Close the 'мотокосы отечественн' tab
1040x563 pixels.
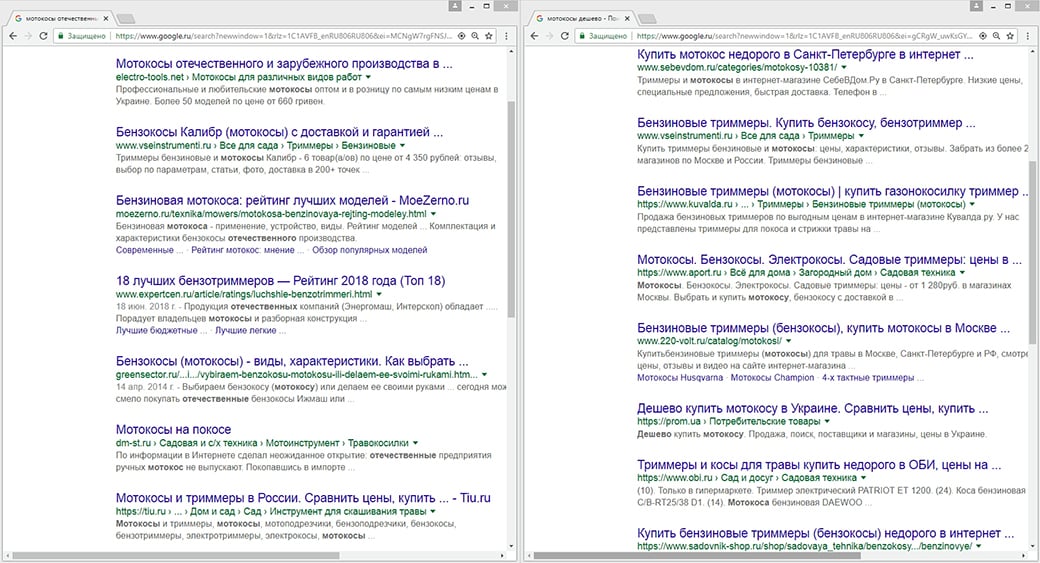click(107, 18)
